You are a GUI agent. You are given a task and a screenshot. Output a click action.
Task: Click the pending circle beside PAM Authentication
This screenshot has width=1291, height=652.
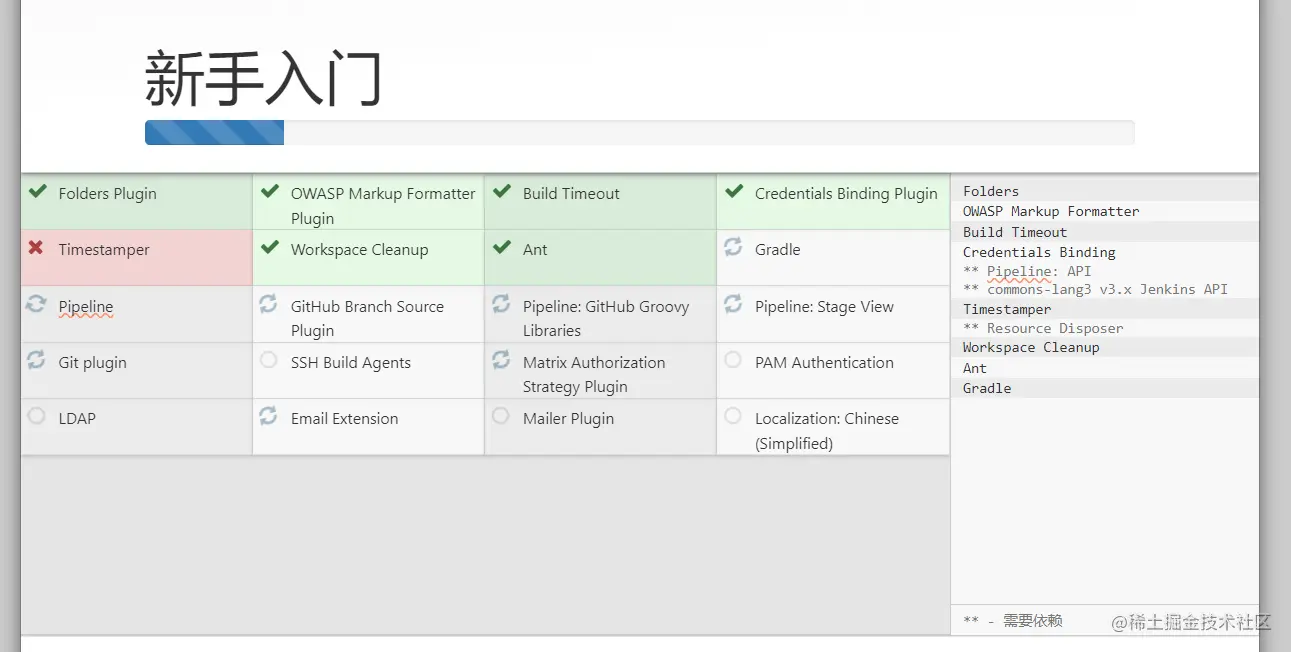[x=733, y=360]
